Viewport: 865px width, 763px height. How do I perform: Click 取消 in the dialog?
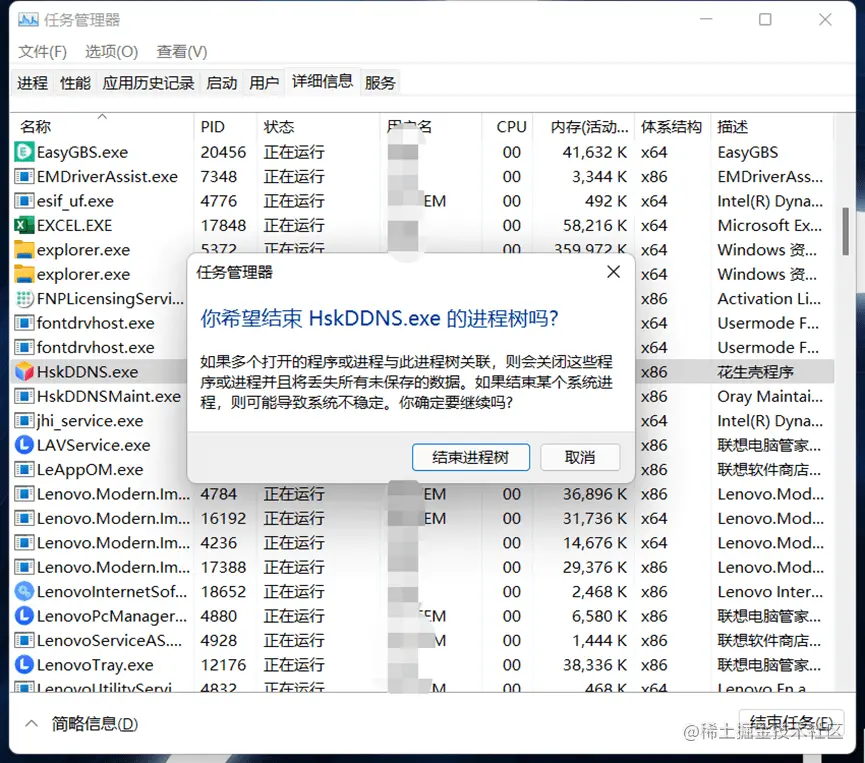click(x=580, y=457)
